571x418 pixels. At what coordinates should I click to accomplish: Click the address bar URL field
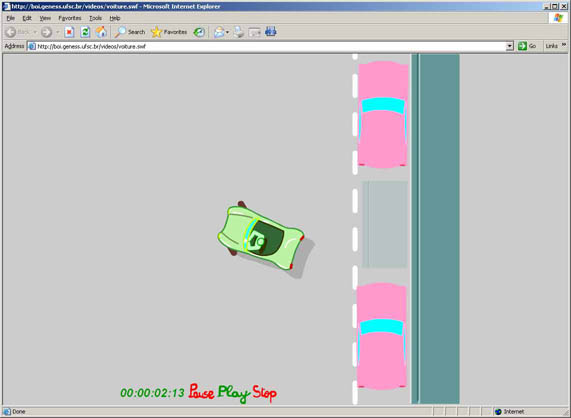271,46
